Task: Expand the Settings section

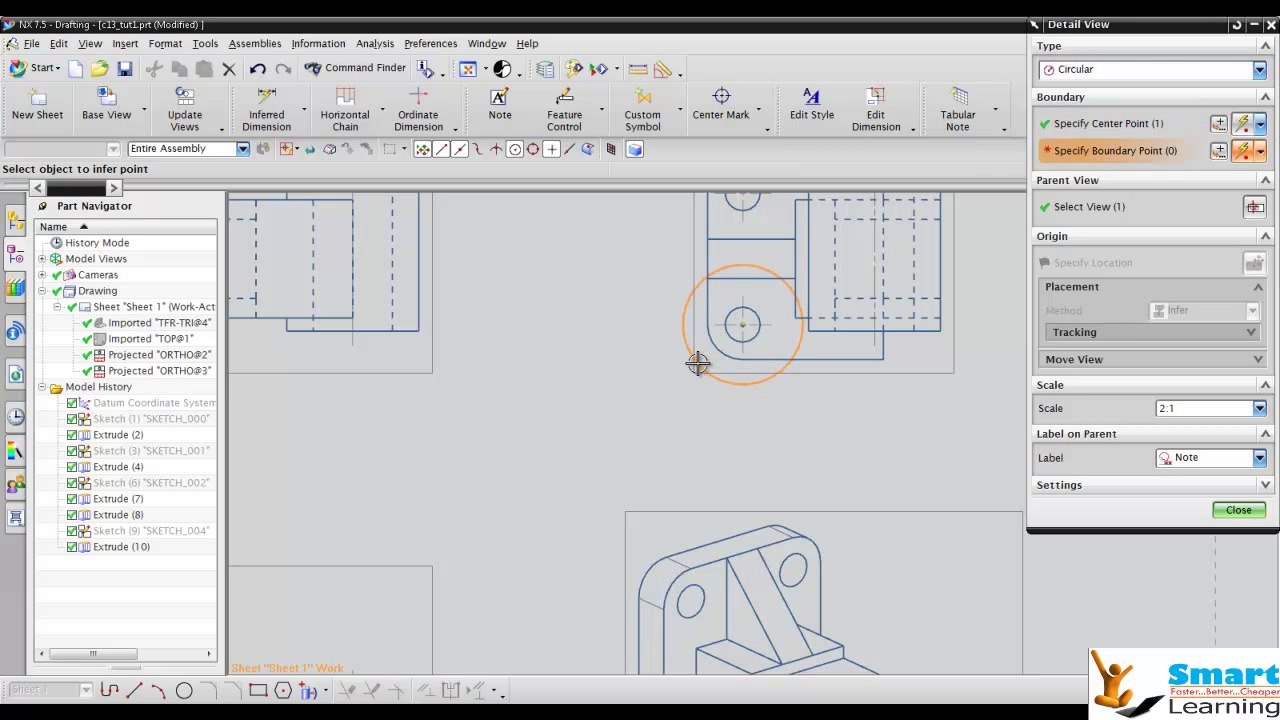Action: click(x=1152, y=485)
